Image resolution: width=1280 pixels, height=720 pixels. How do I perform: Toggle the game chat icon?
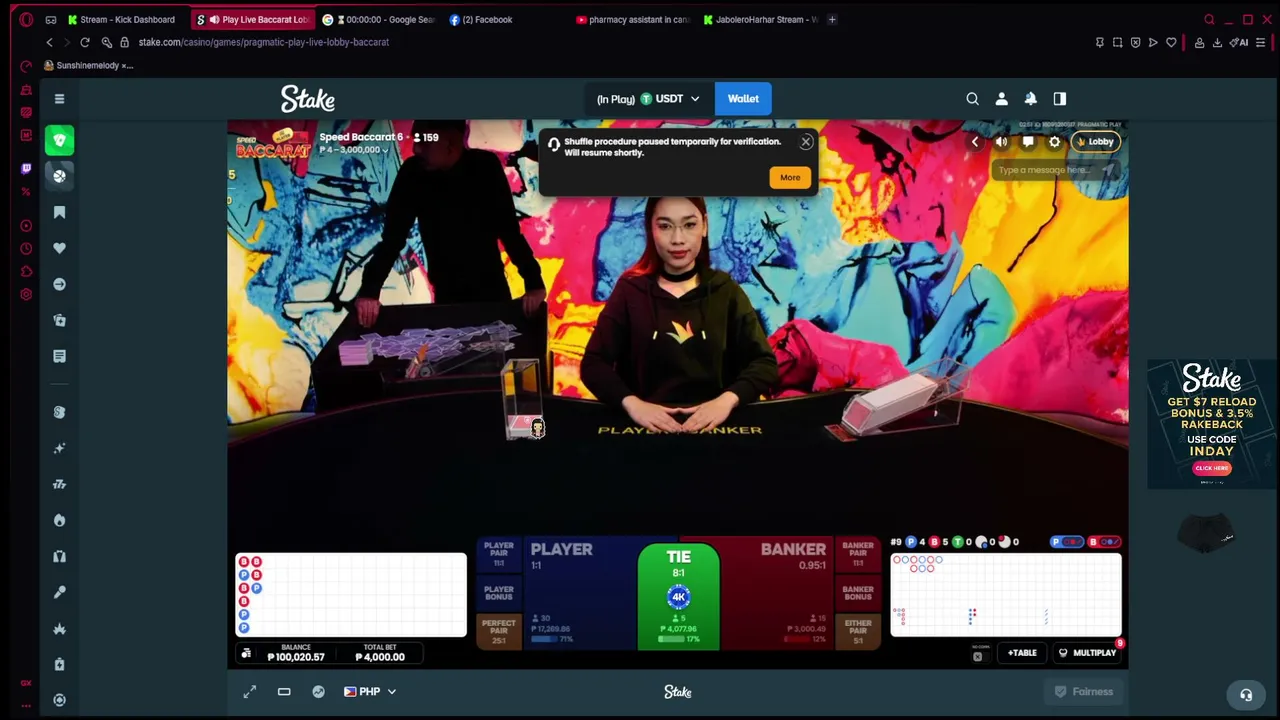click(1028, 142)
